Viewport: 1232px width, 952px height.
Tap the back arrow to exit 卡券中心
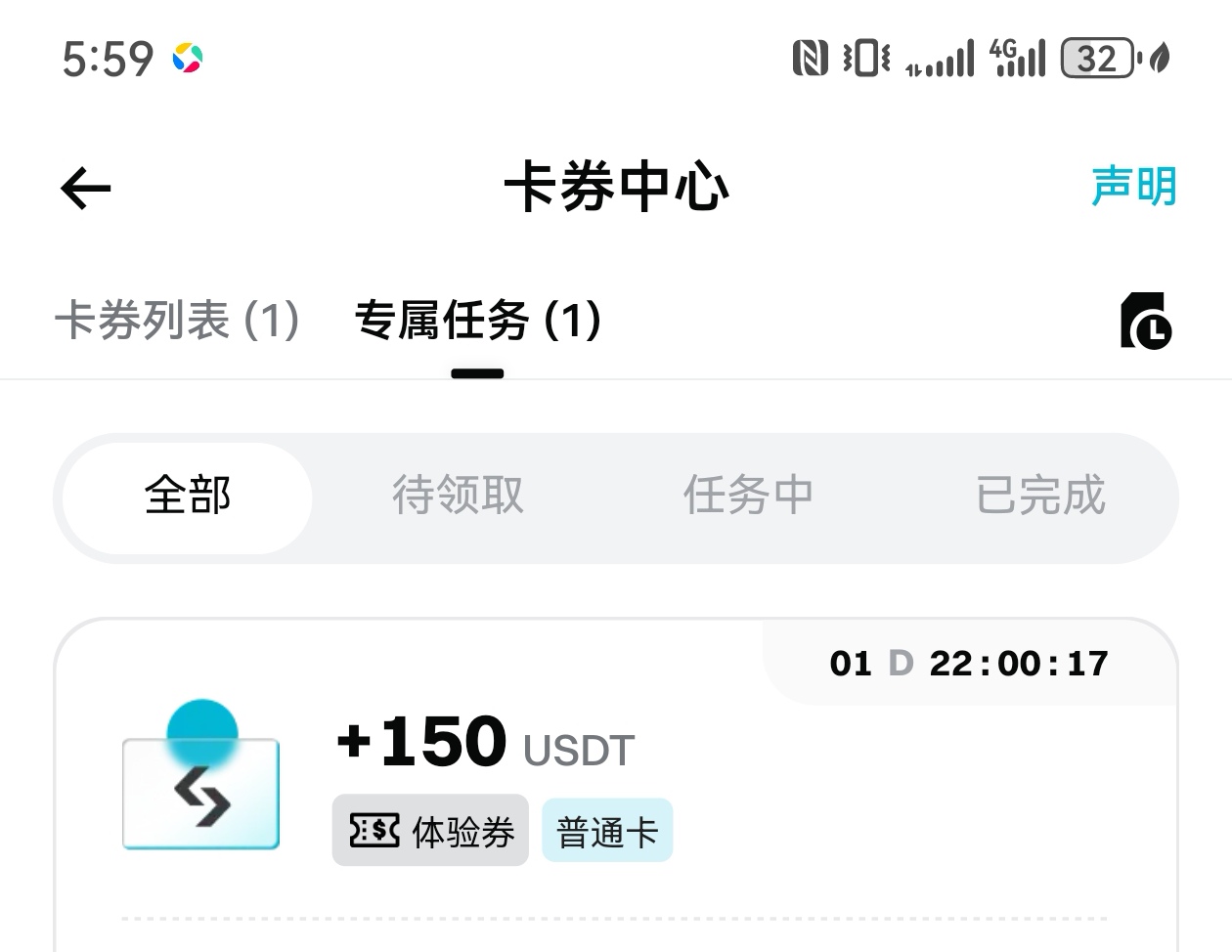pyautogui.click(x=84, y=189)
